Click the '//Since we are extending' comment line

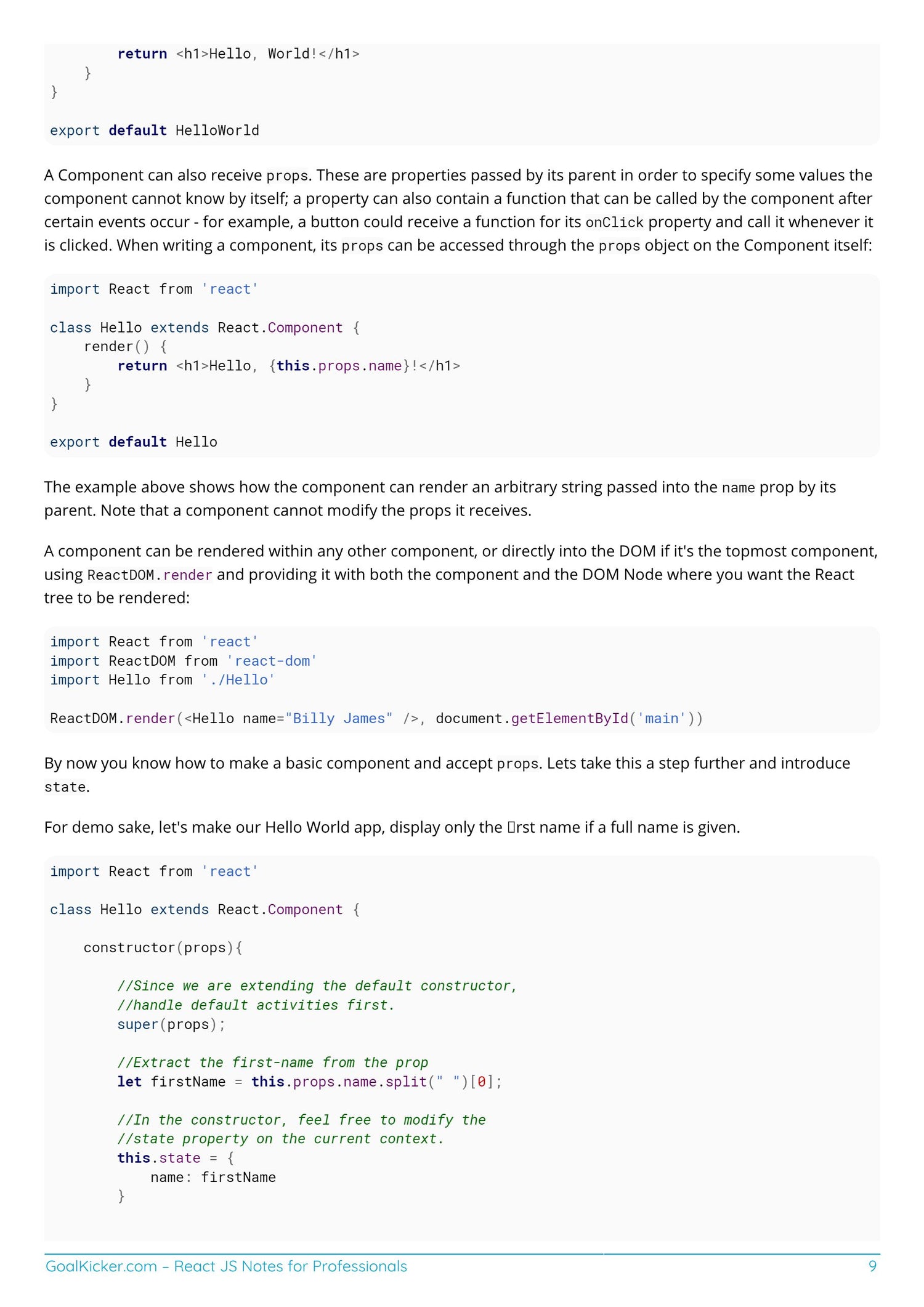pos(317,986)
